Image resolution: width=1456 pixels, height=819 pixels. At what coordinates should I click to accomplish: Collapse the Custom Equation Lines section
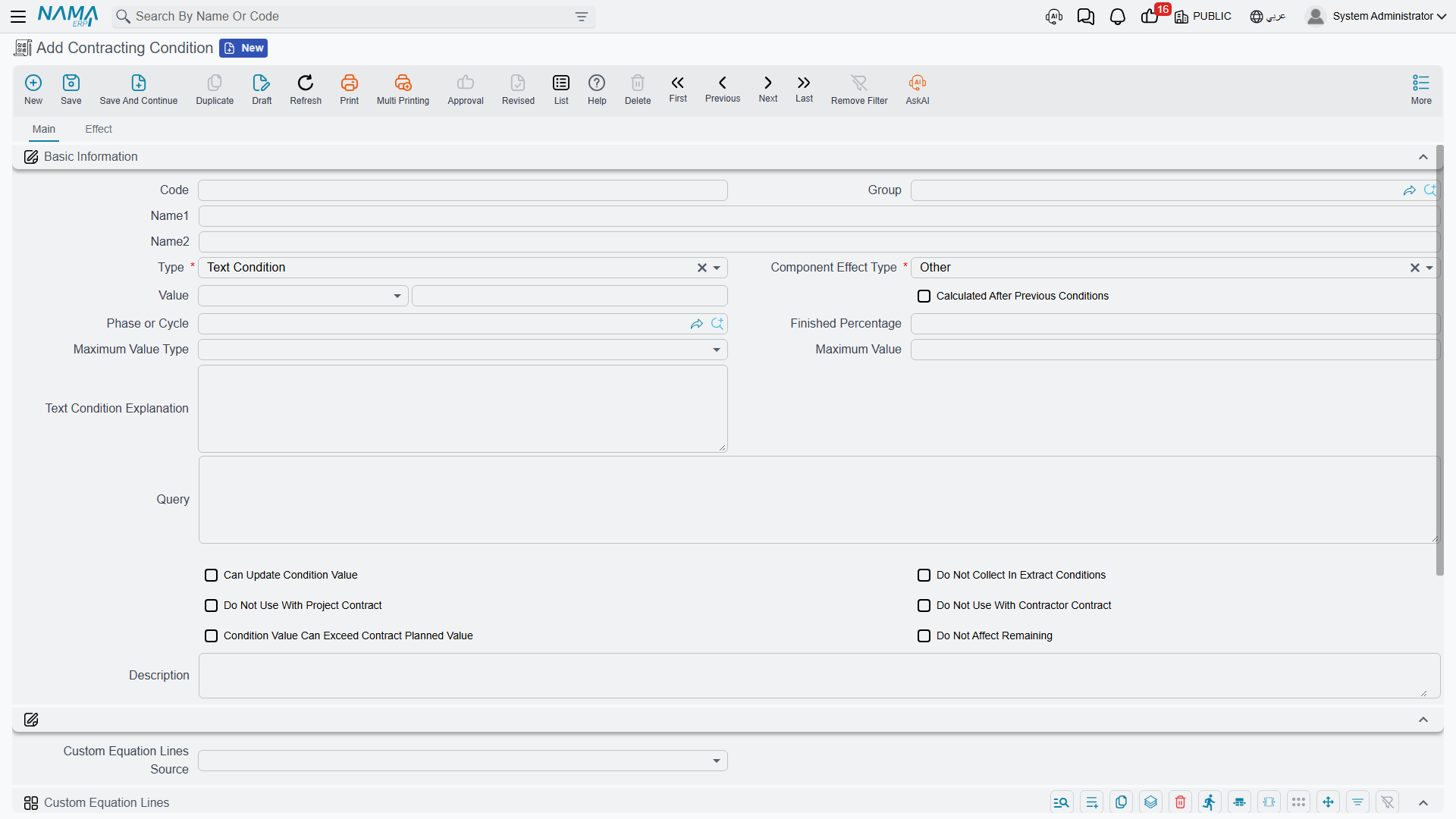pyautogui.click(x=1423, y=802)
